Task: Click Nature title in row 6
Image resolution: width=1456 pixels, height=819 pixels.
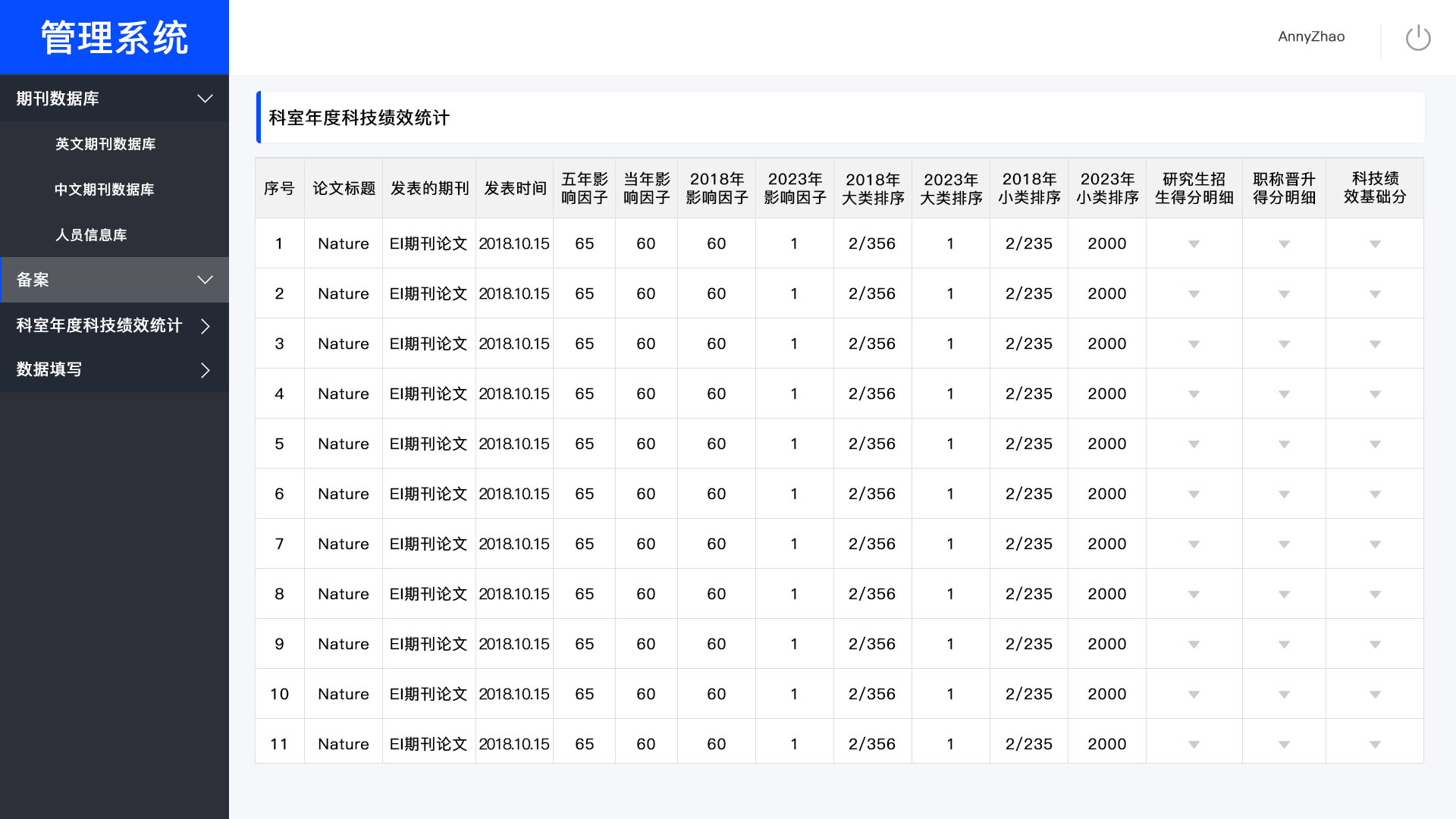Action: (343, 494)
